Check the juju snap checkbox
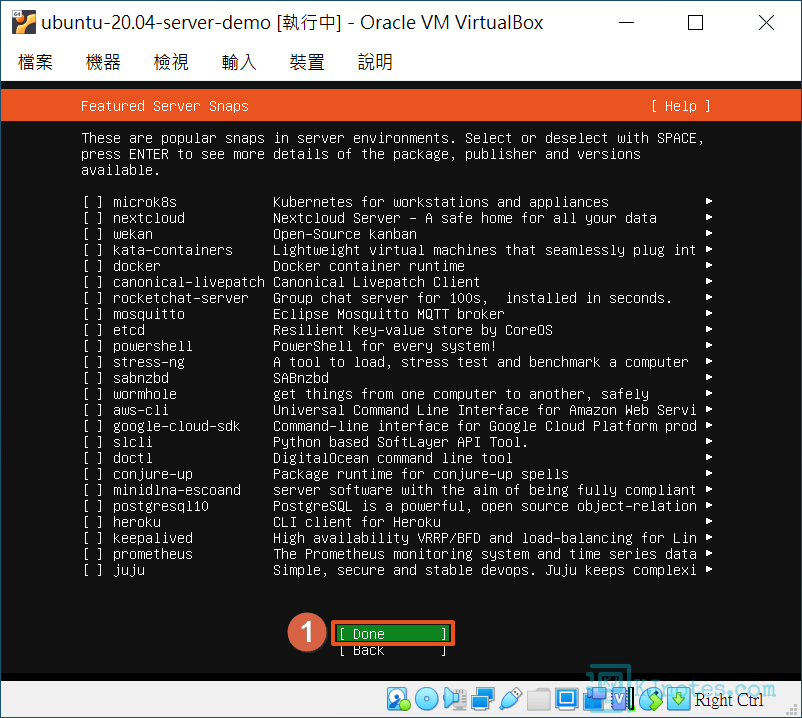 tap(93, 570)
